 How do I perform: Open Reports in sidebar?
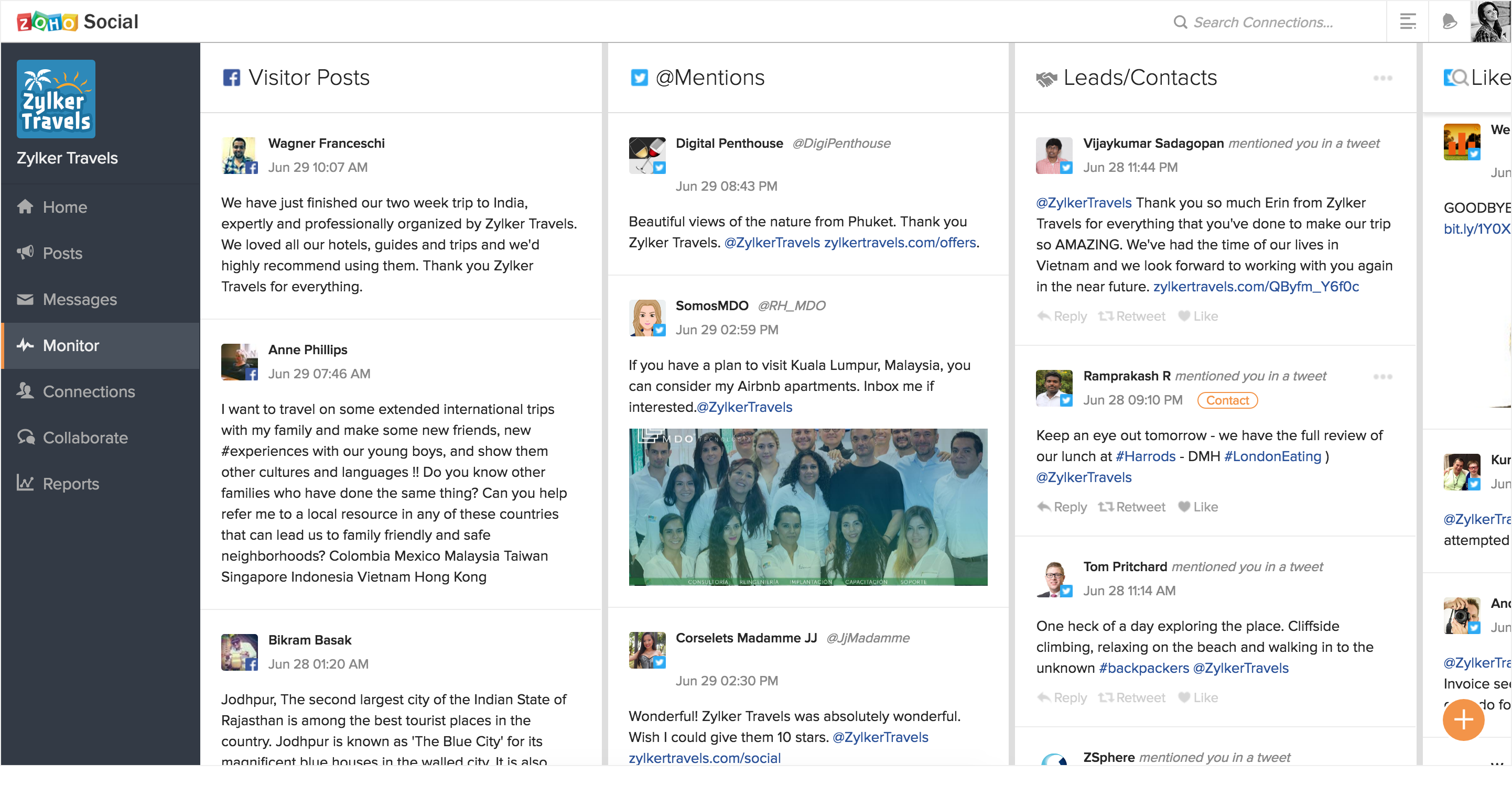(70, 484)
